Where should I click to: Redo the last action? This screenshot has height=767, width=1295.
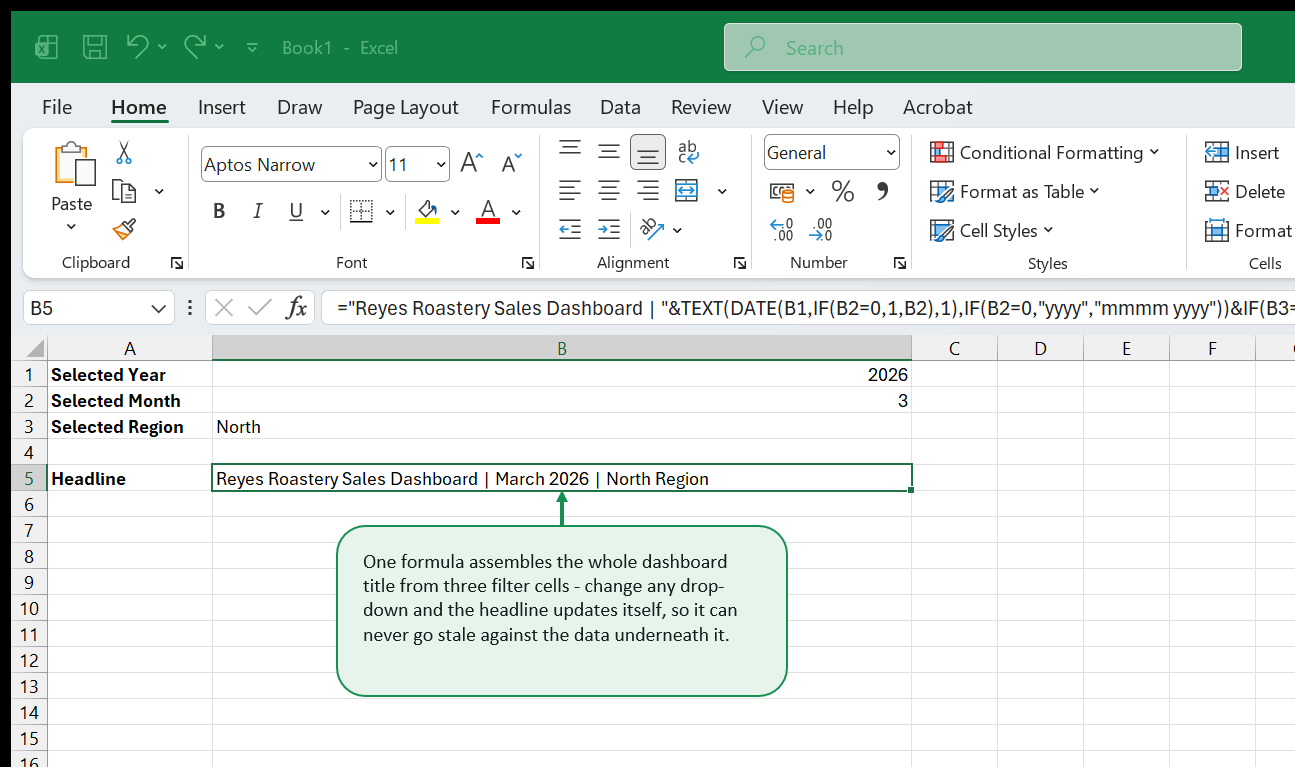click(195, 46)
